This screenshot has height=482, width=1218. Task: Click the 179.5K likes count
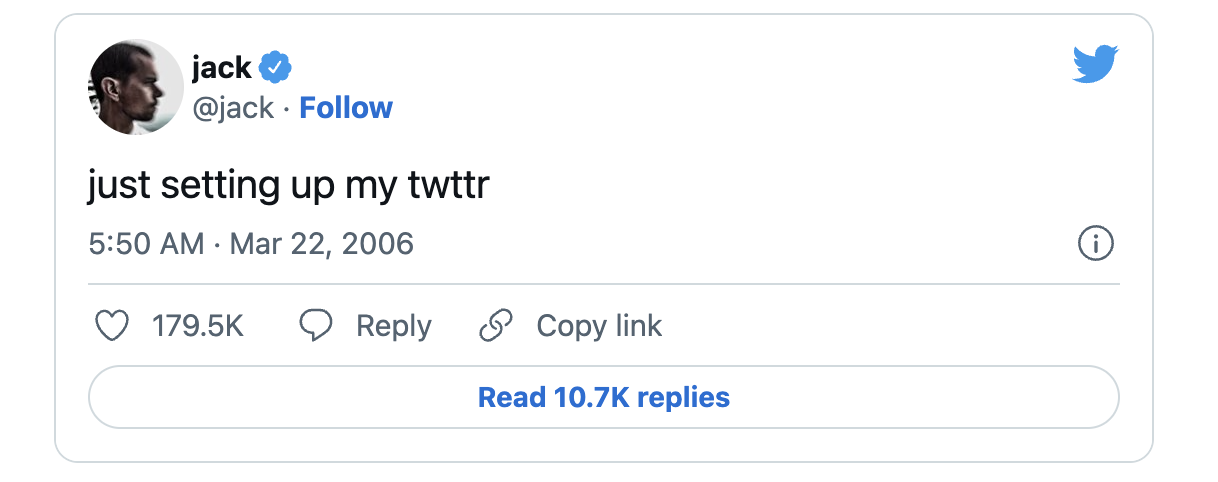(x=198, y=326)
